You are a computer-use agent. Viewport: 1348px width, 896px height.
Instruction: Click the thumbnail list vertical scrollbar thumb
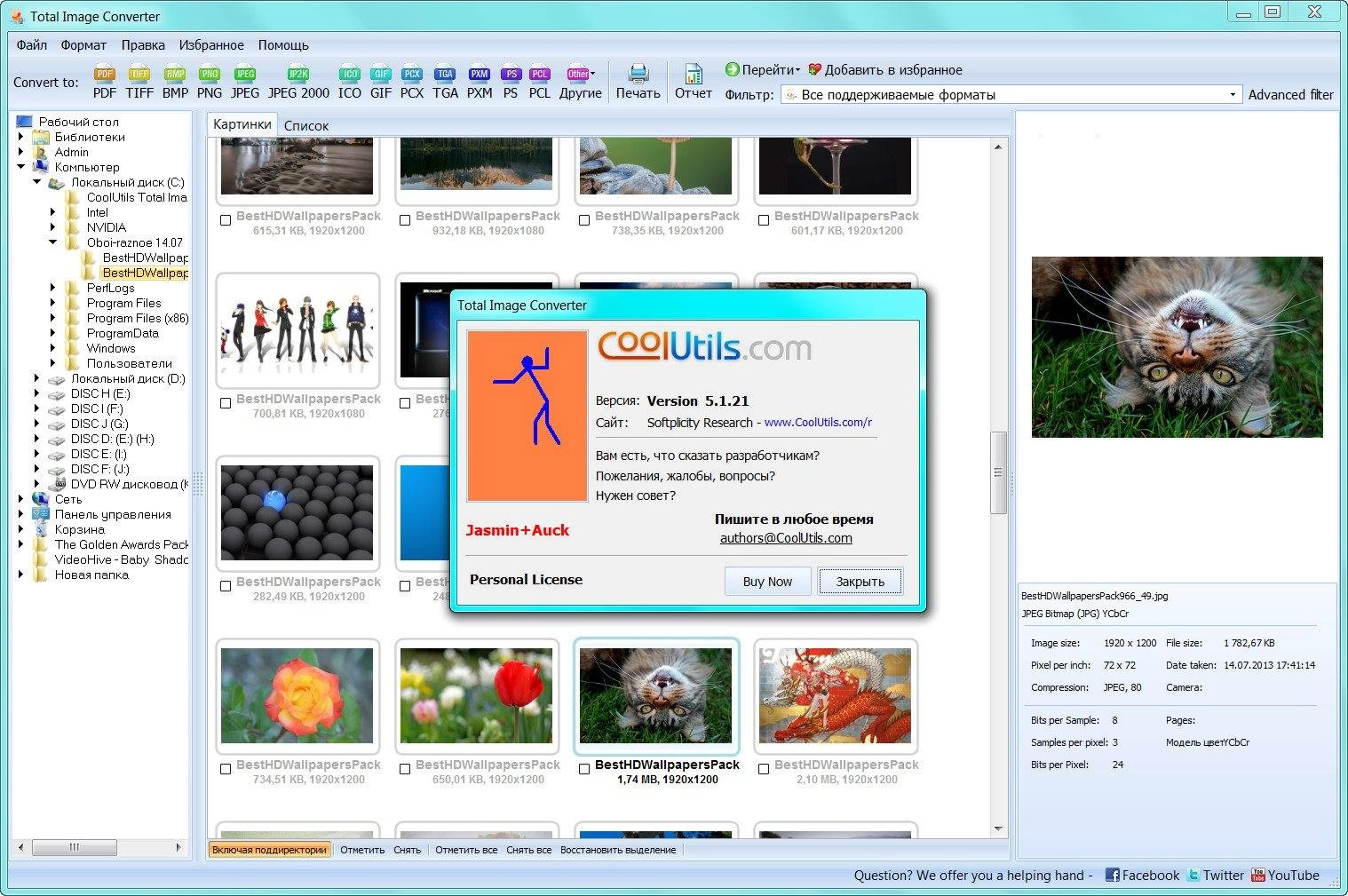999,472
